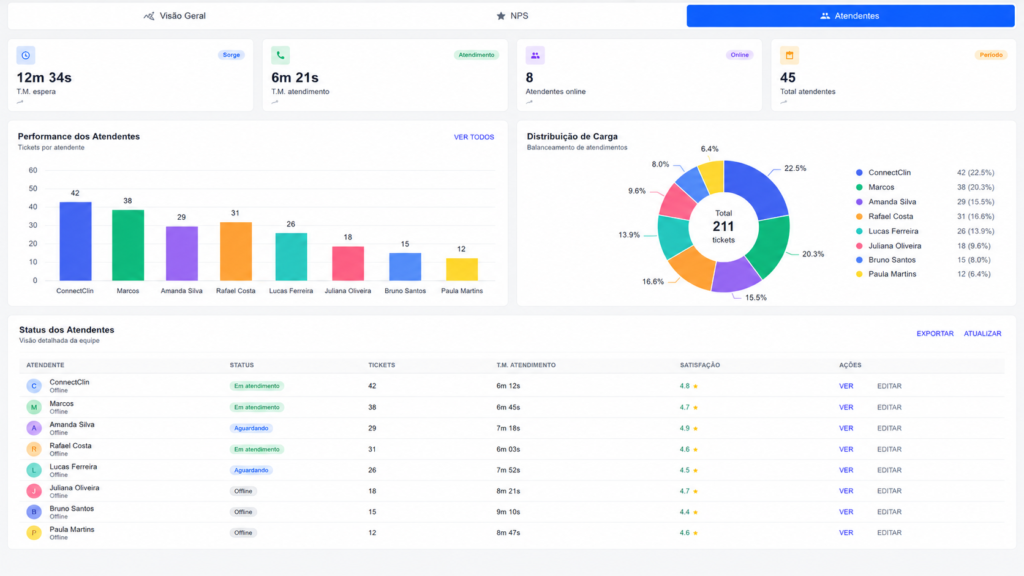Click Paula Martins' yellow avatar icon
Viewport: 1024px width, 576px height.
click(34, 533)
